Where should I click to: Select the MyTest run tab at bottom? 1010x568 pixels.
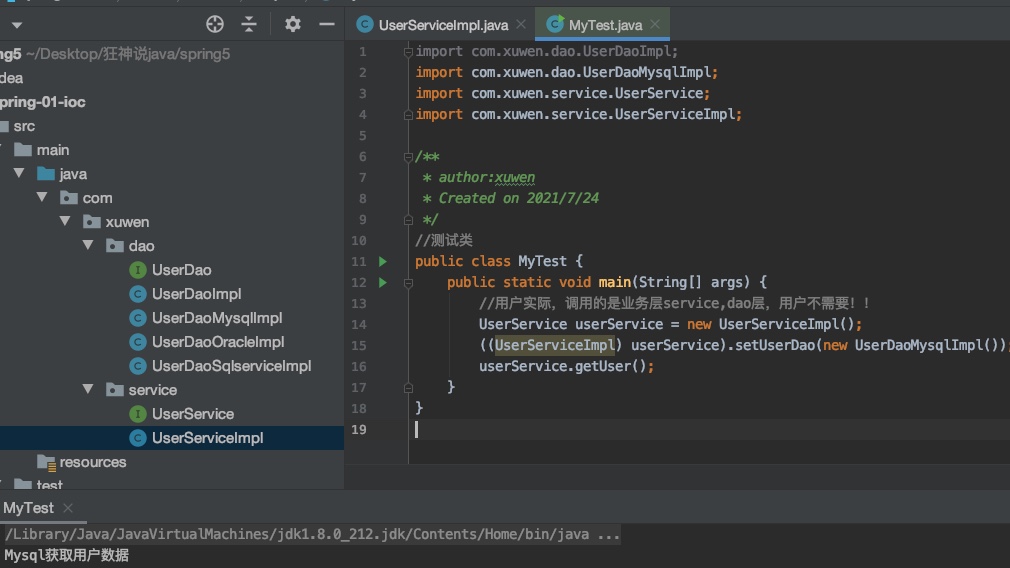pyautogui.click(x=29, y=508)
